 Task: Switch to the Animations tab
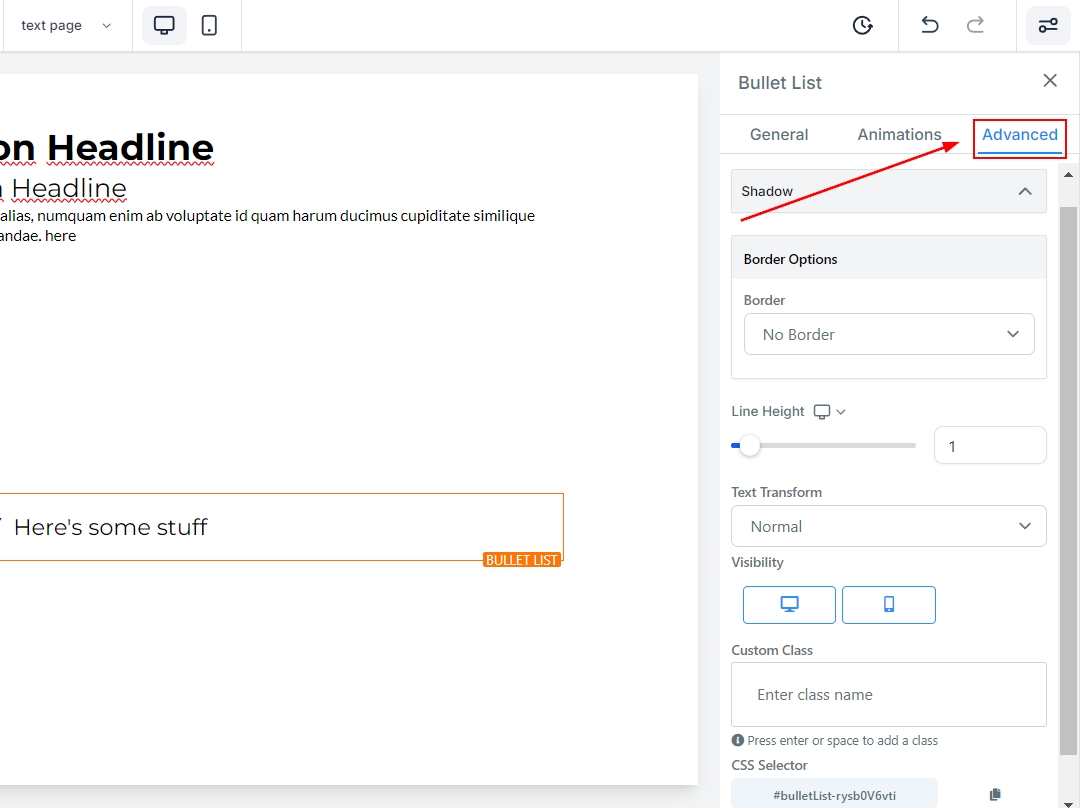click(899, 135)
